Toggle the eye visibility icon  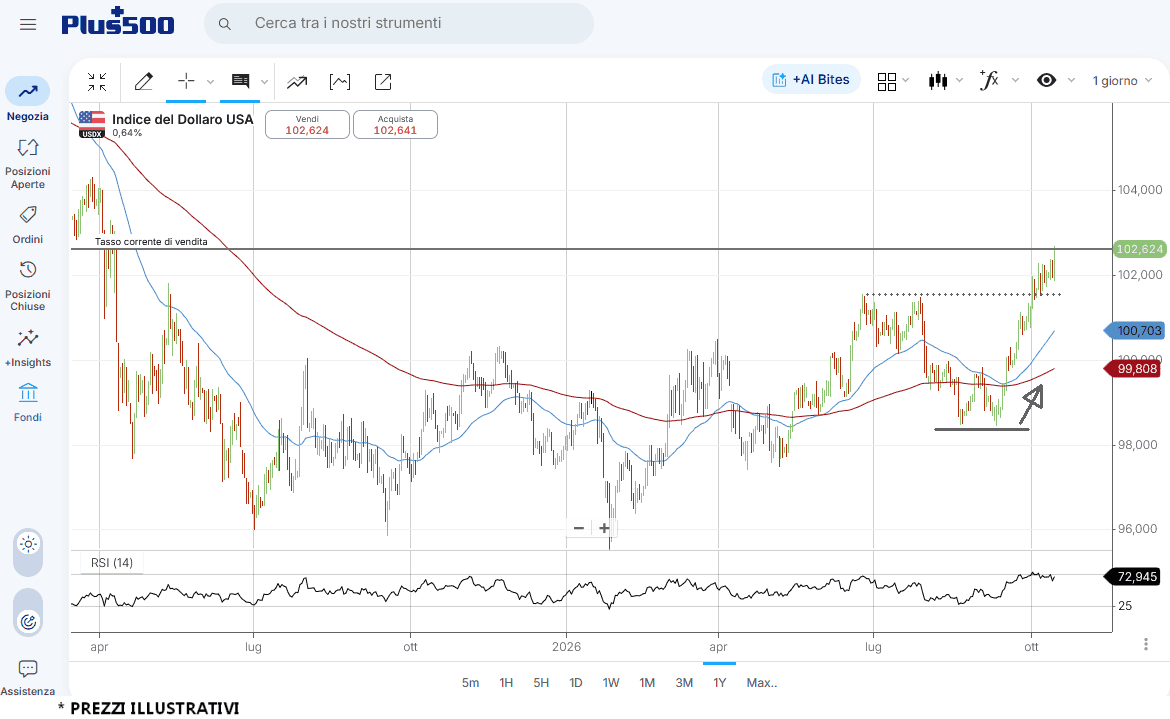(x=1047, y=80)
